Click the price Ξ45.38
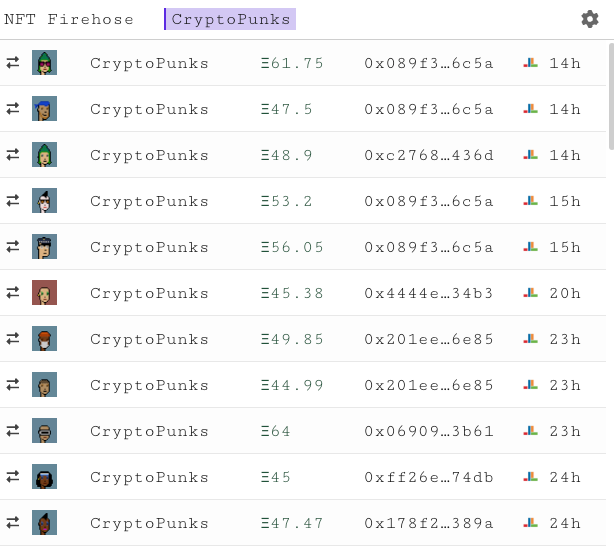614x546 pixels. 292,293
